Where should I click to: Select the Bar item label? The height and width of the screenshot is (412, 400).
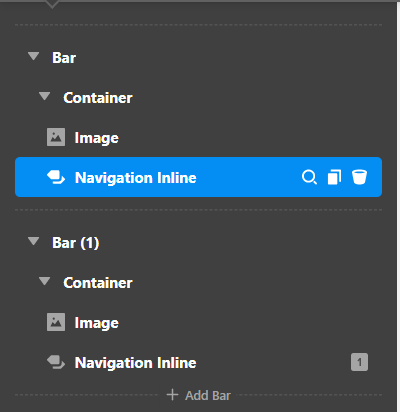[64, 58]
